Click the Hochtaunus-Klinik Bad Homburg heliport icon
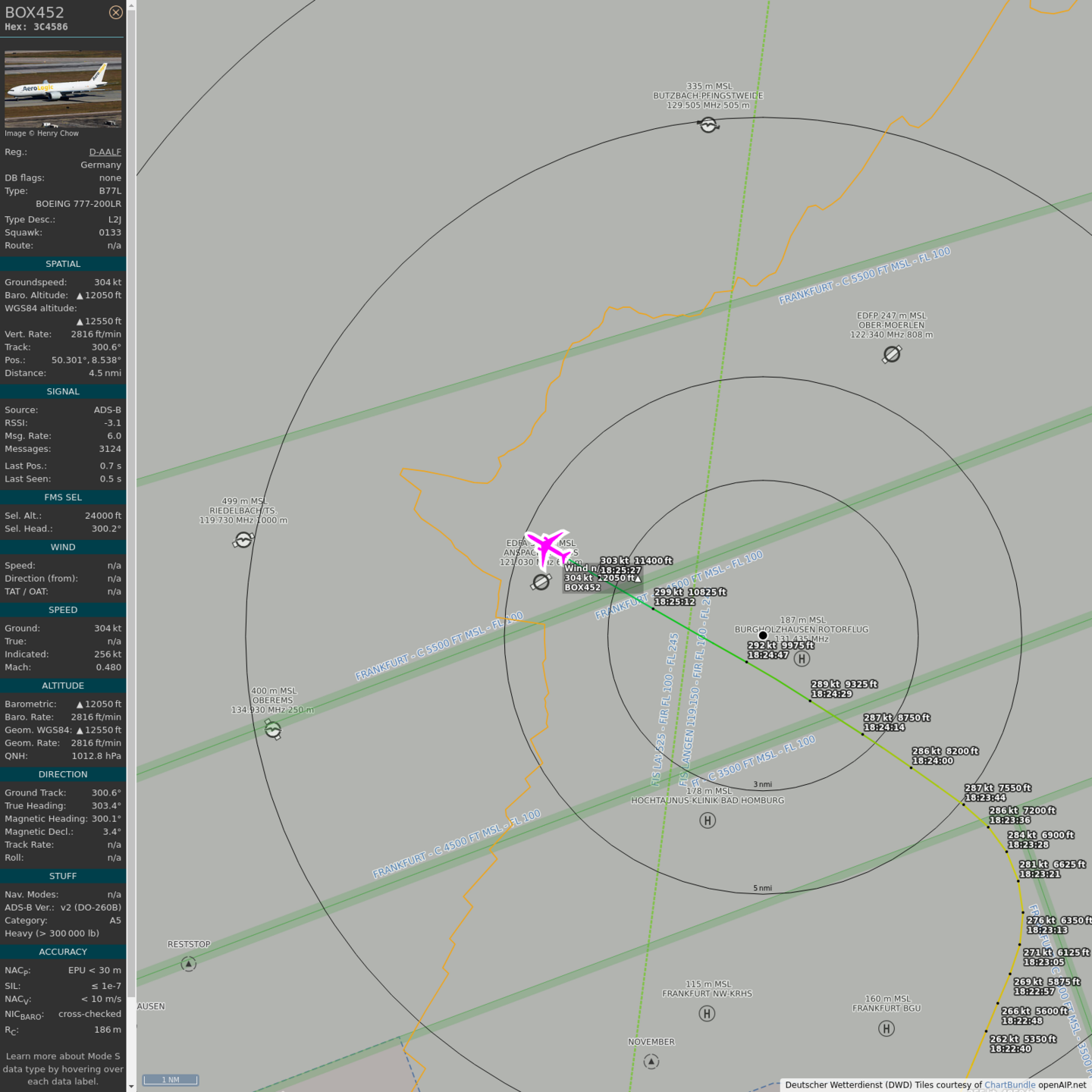This screenshot has width=1092, height=1092. coord(708,820)
